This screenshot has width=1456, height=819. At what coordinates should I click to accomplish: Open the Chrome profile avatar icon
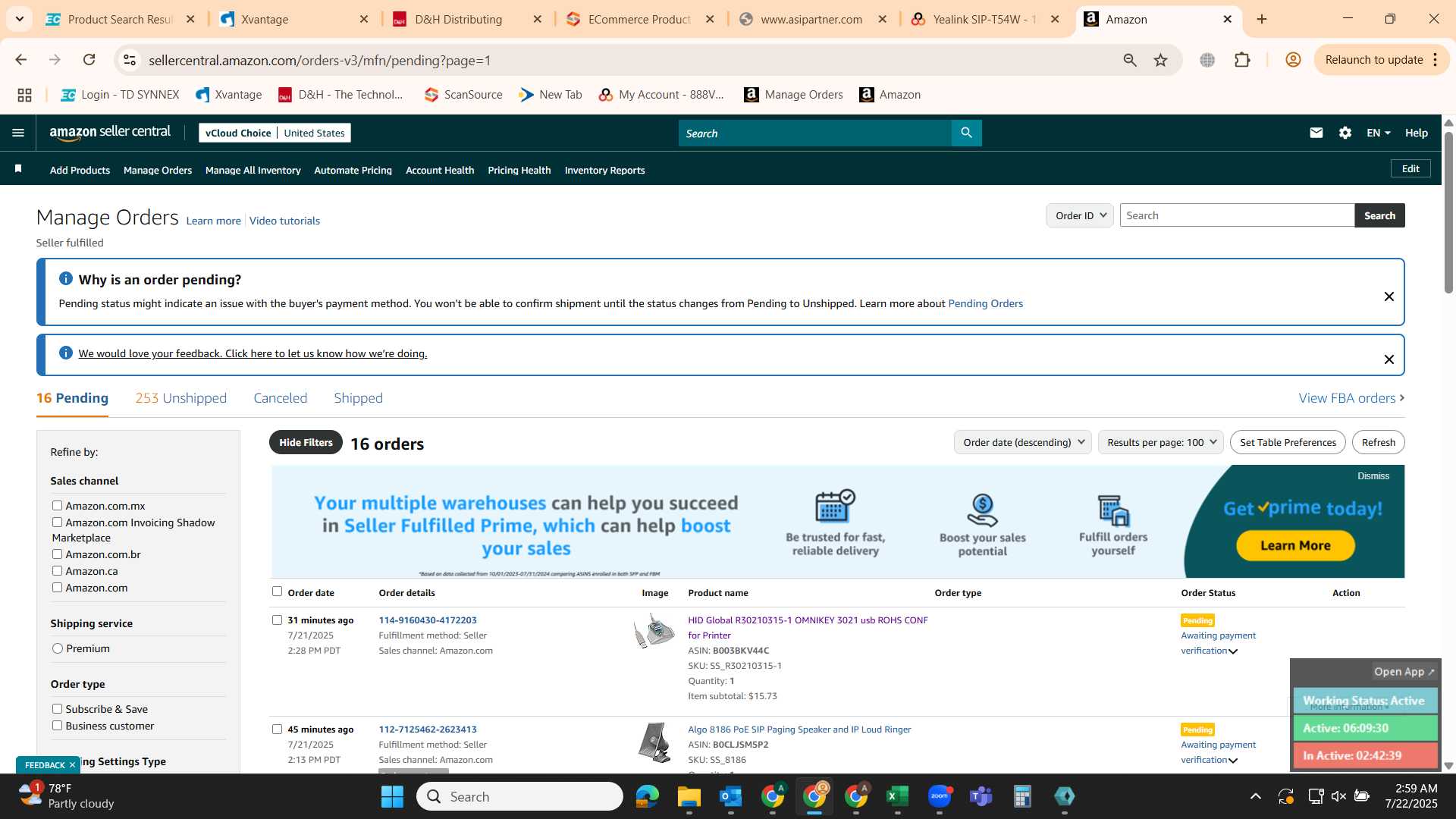[1293, 60]
